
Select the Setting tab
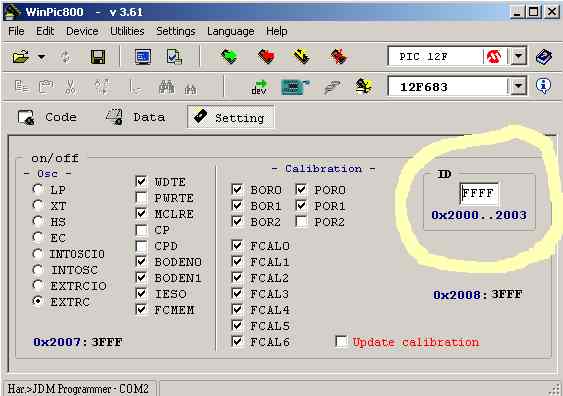tap(231, 117)
